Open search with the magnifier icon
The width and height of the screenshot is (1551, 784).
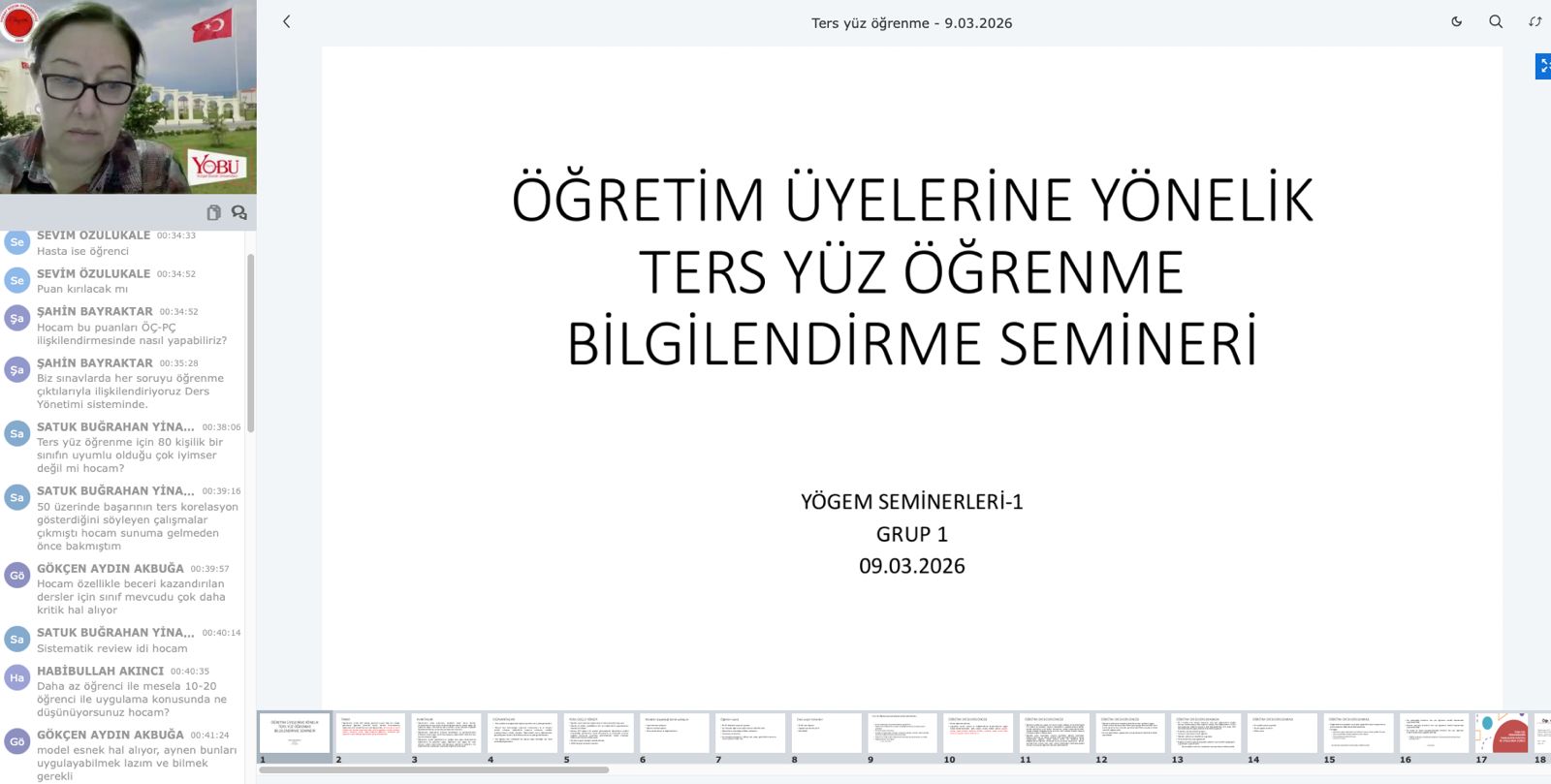point(1496,21)
